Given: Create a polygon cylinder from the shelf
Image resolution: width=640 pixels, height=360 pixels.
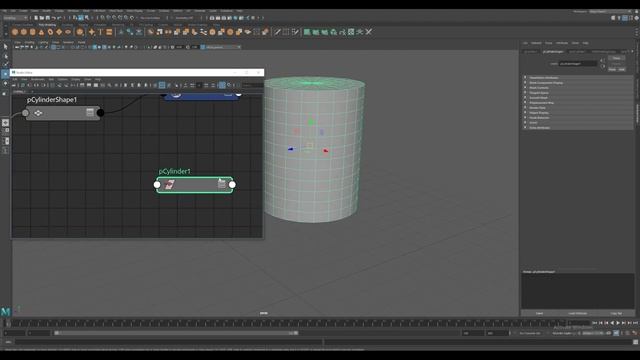Looking at the screenshot, I should tap(33, 32).
